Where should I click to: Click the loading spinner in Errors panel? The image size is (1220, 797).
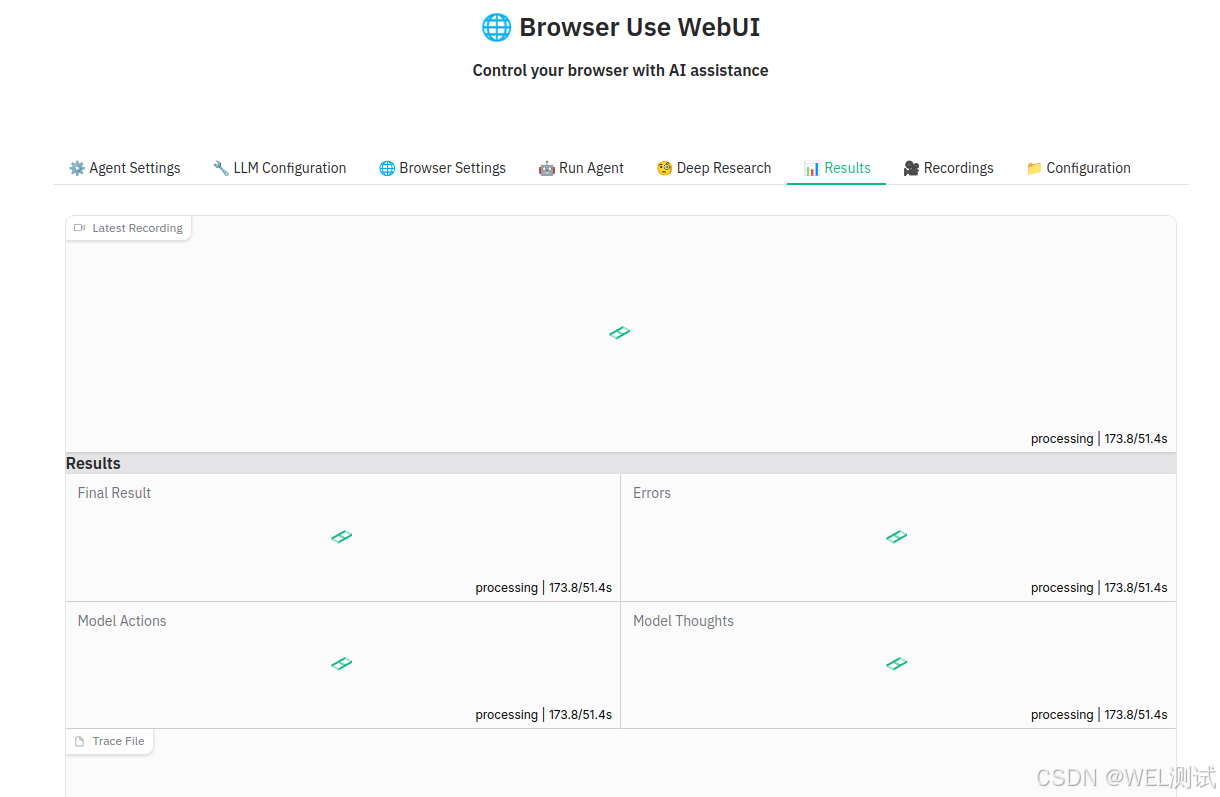click(897, 537)
